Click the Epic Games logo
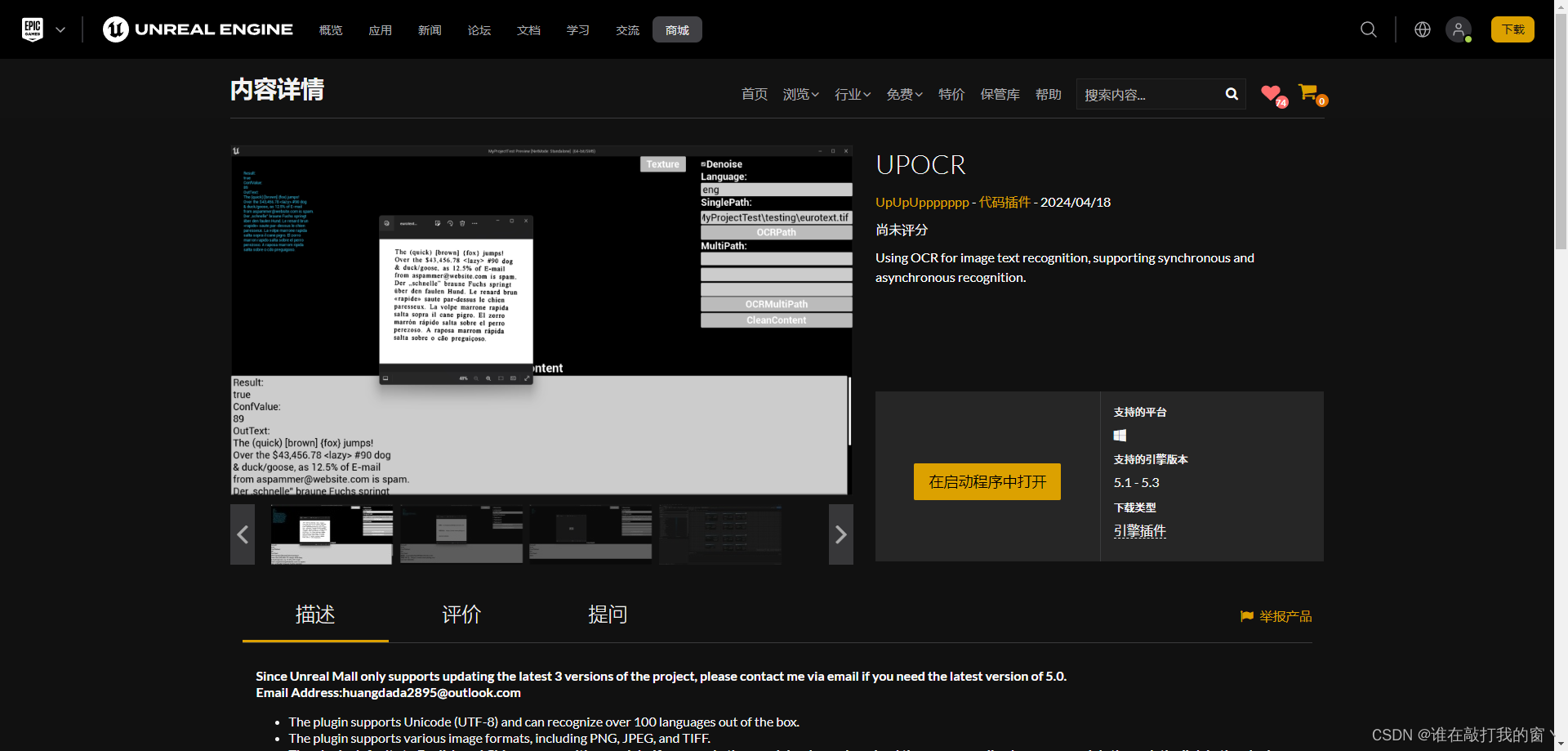 pos(33,29)
